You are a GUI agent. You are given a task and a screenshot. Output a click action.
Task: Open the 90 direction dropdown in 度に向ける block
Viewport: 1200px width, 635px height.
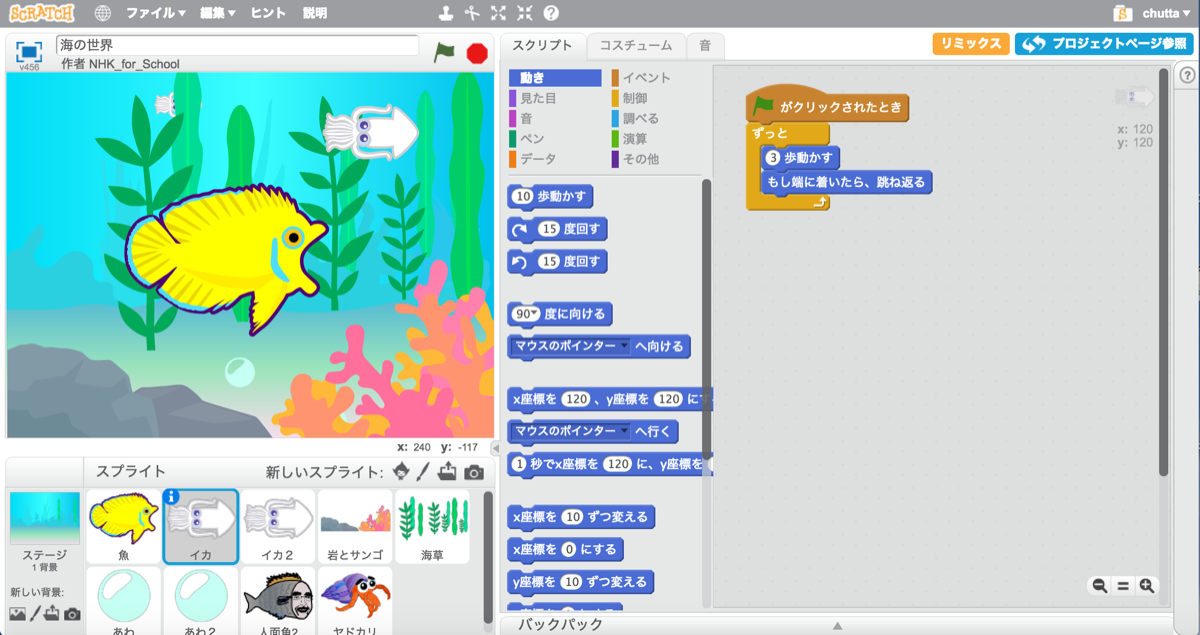[527, 314]
